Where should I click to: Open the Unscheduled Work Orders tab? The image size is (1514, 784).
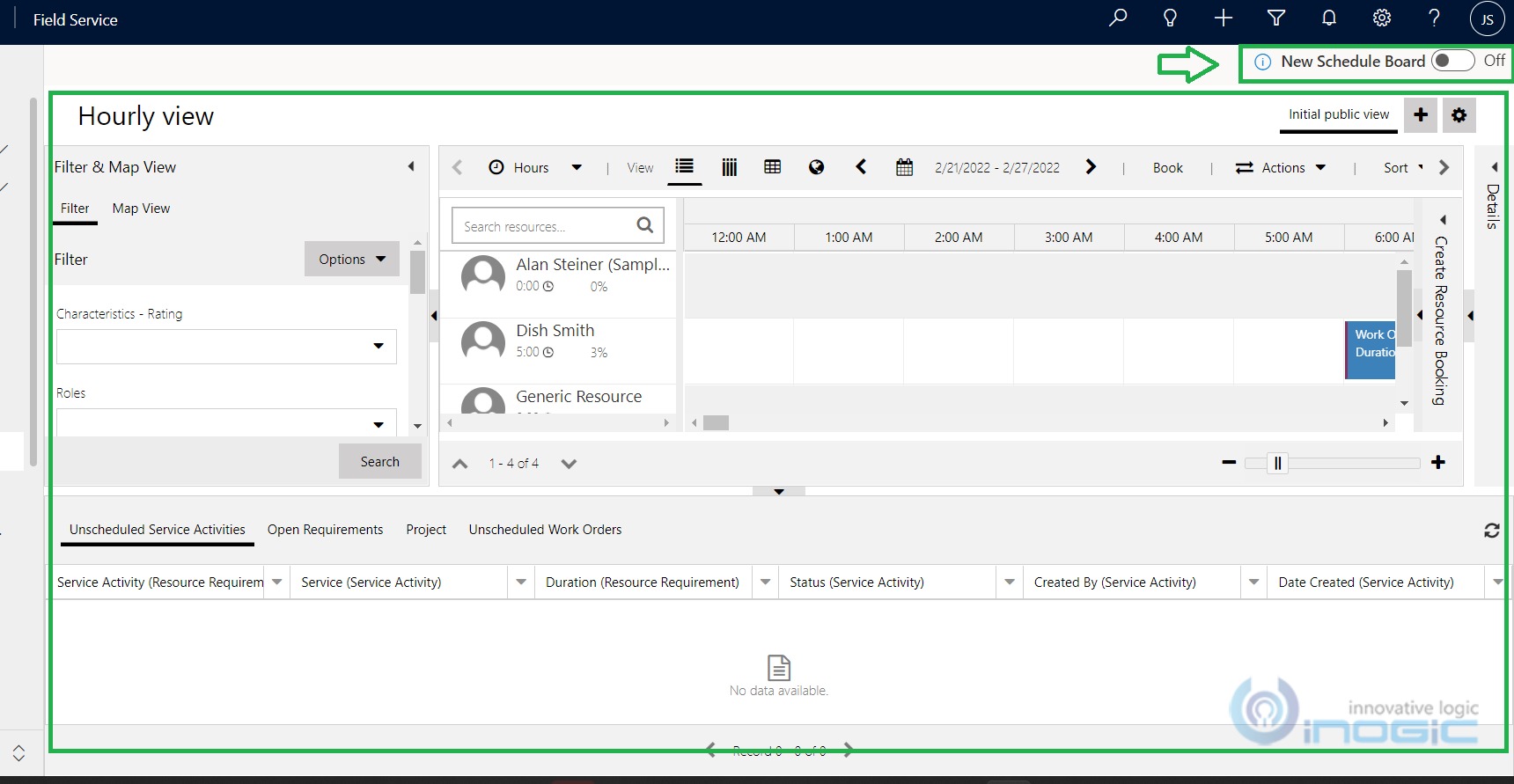(x=545, y=530)
